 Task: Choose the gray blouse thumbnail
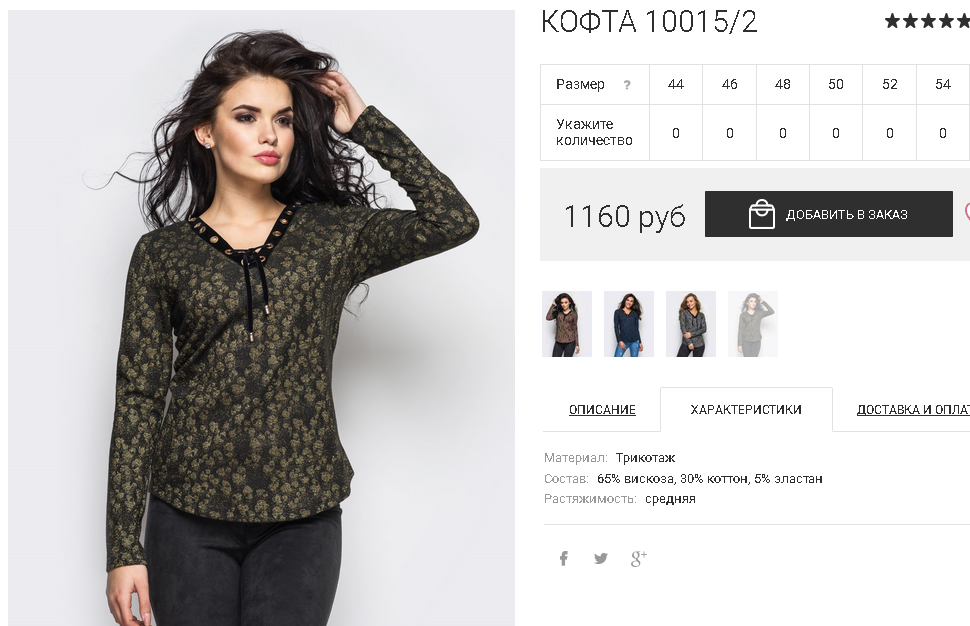click(690, 324)
